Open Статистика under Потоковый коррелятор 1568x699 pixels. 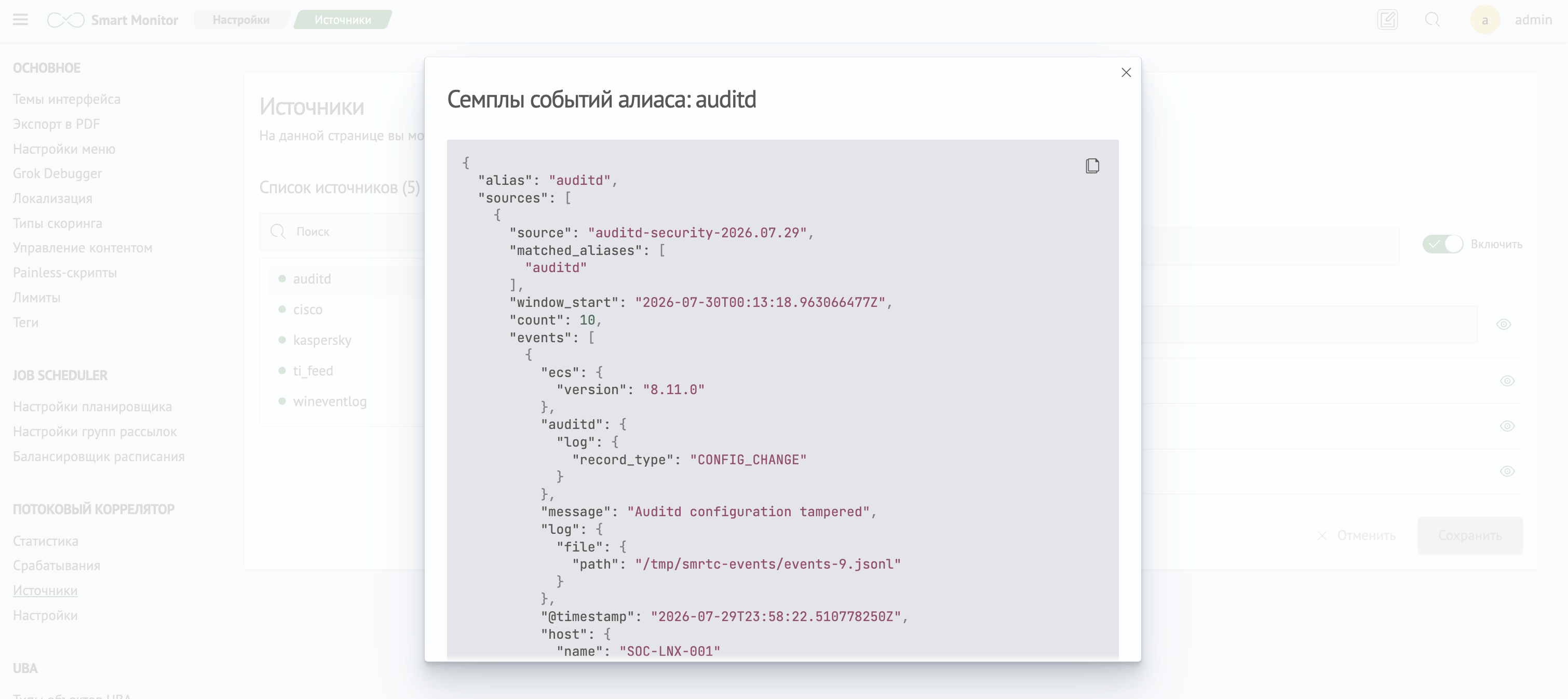point(46,541)
